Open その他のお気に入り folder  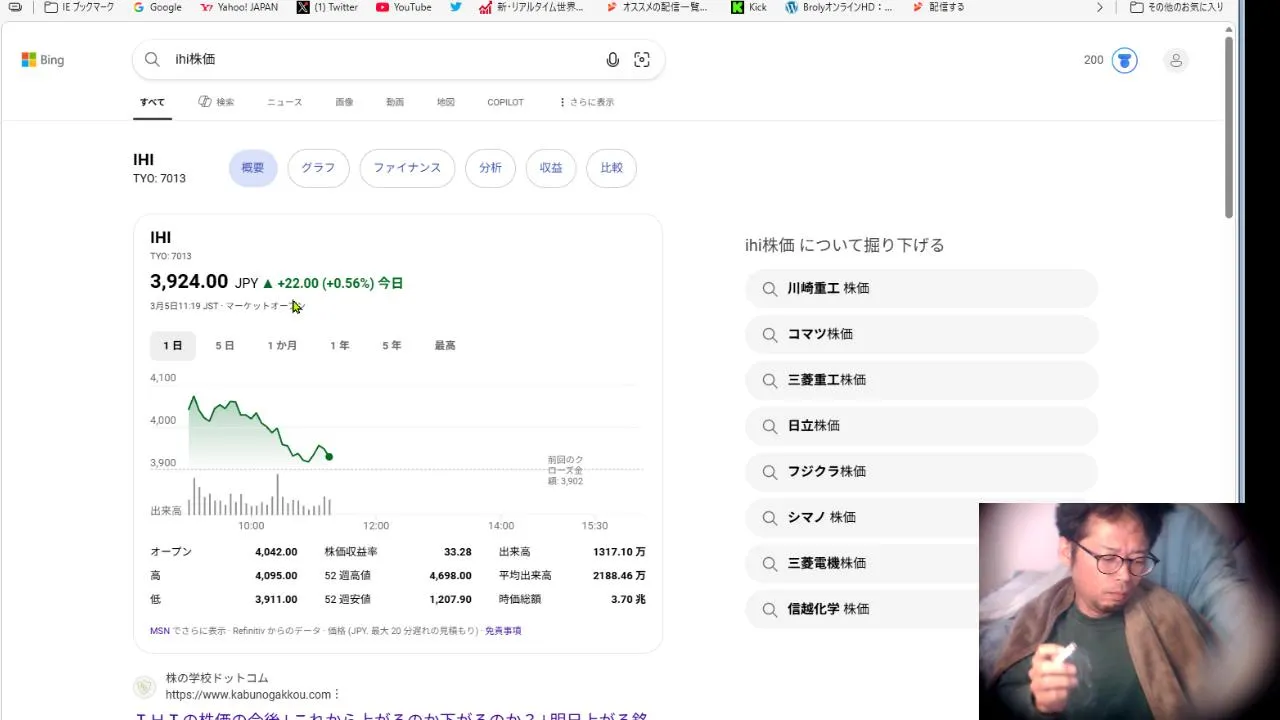point(1177,7)
